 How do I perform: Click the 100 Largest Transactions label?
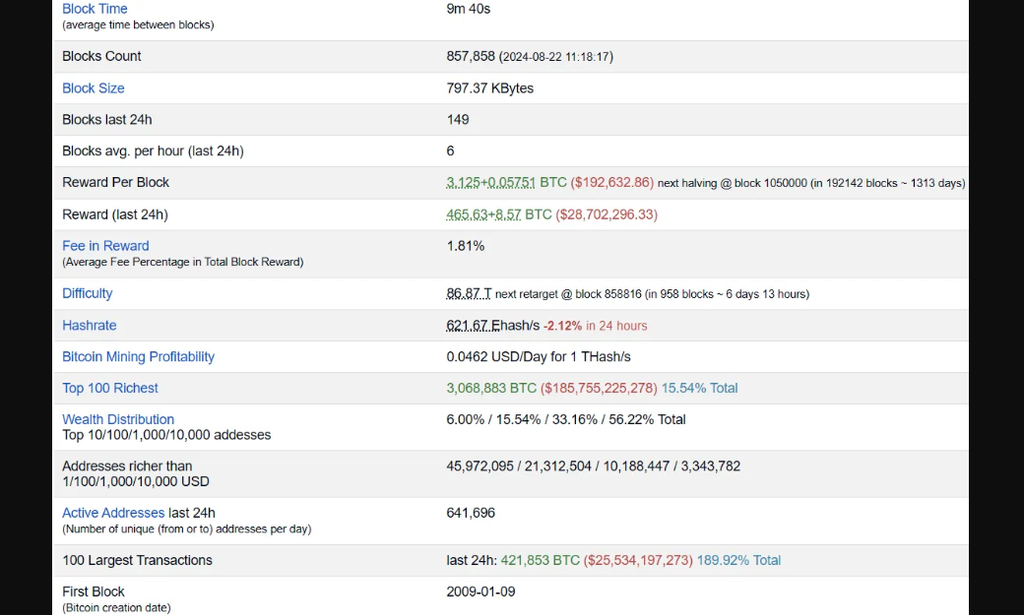pyautogui.click(x=137, y=560)
